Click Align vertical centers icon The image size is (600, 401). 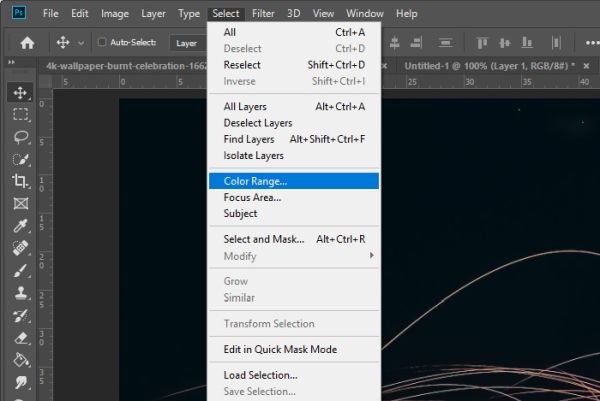(x=394, y=43)
